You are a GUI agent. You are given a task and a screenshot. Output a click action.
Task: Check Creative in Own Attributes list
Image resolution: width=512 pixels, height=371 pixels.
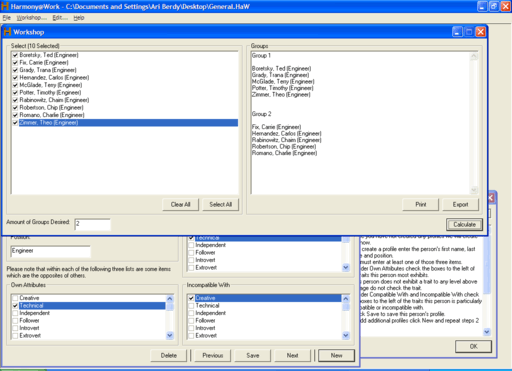[x=15, y=298]
